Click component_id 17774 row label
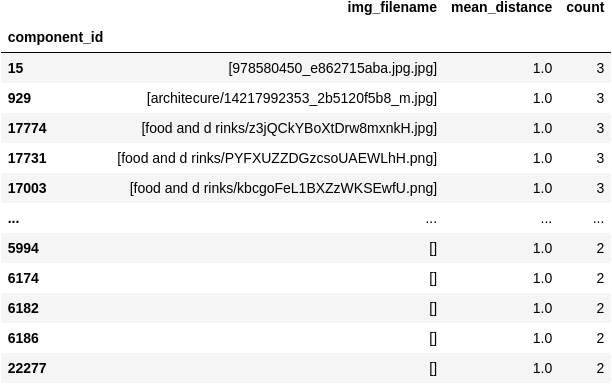 (x=27, y=128)
